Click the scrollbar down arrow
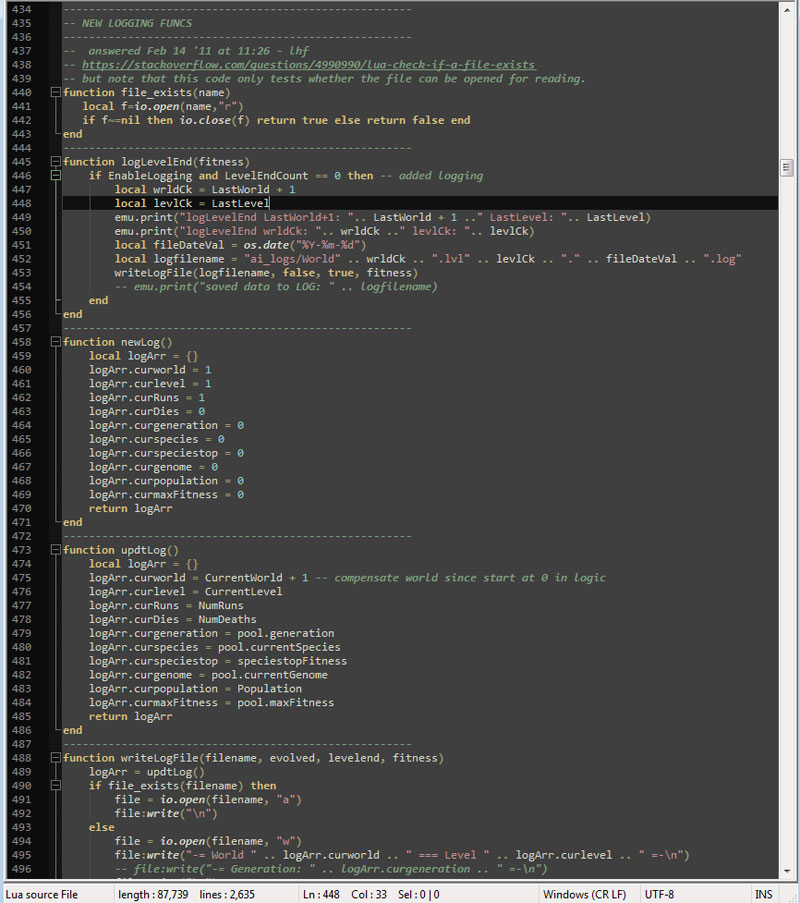This screenshot has width=800, height=903. pyautogui.click(x=787, y=872)
